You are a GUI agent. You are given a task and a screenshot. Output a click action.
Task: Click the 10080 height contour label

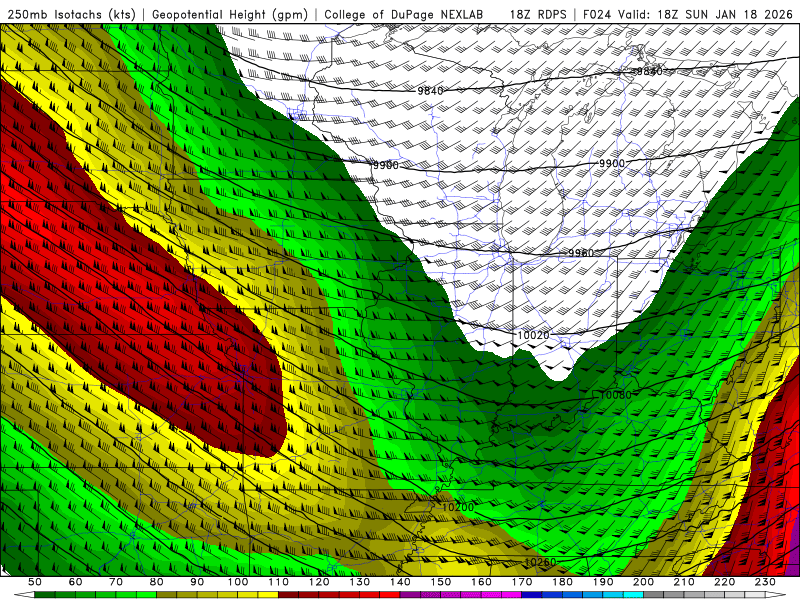(x=615, y=394)
